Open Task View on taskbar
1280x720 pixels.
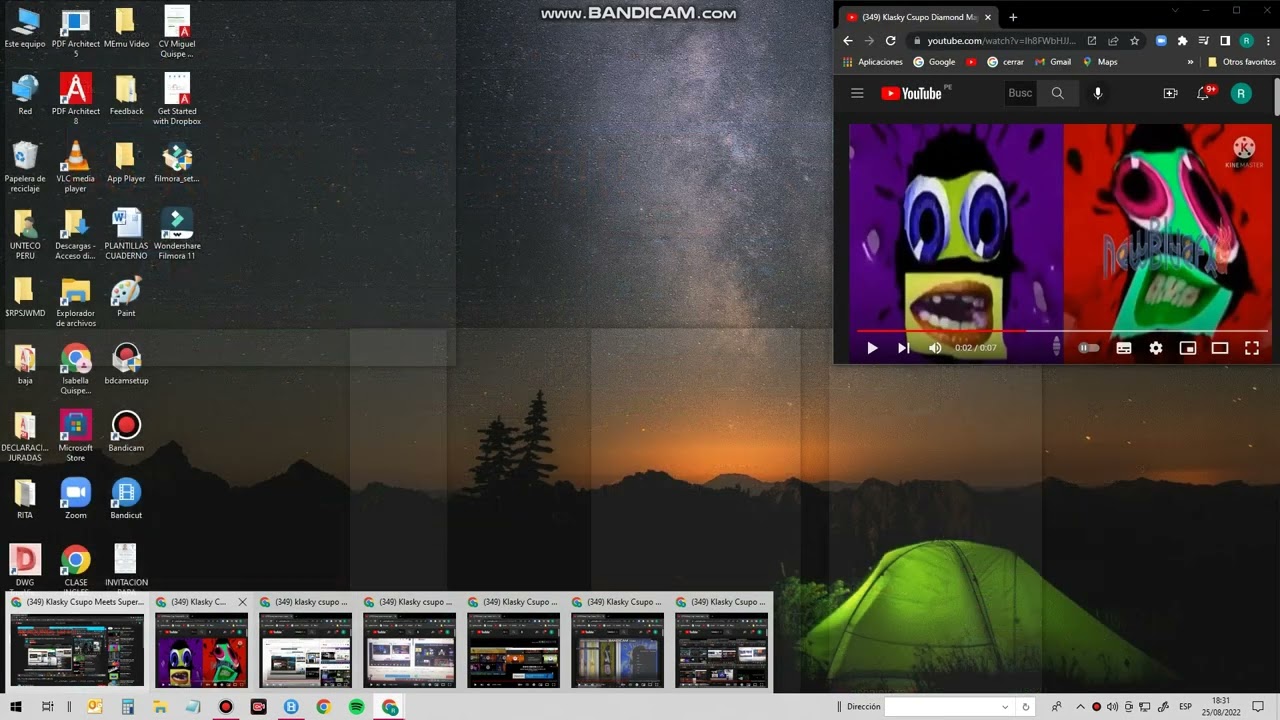coord(47,707)
